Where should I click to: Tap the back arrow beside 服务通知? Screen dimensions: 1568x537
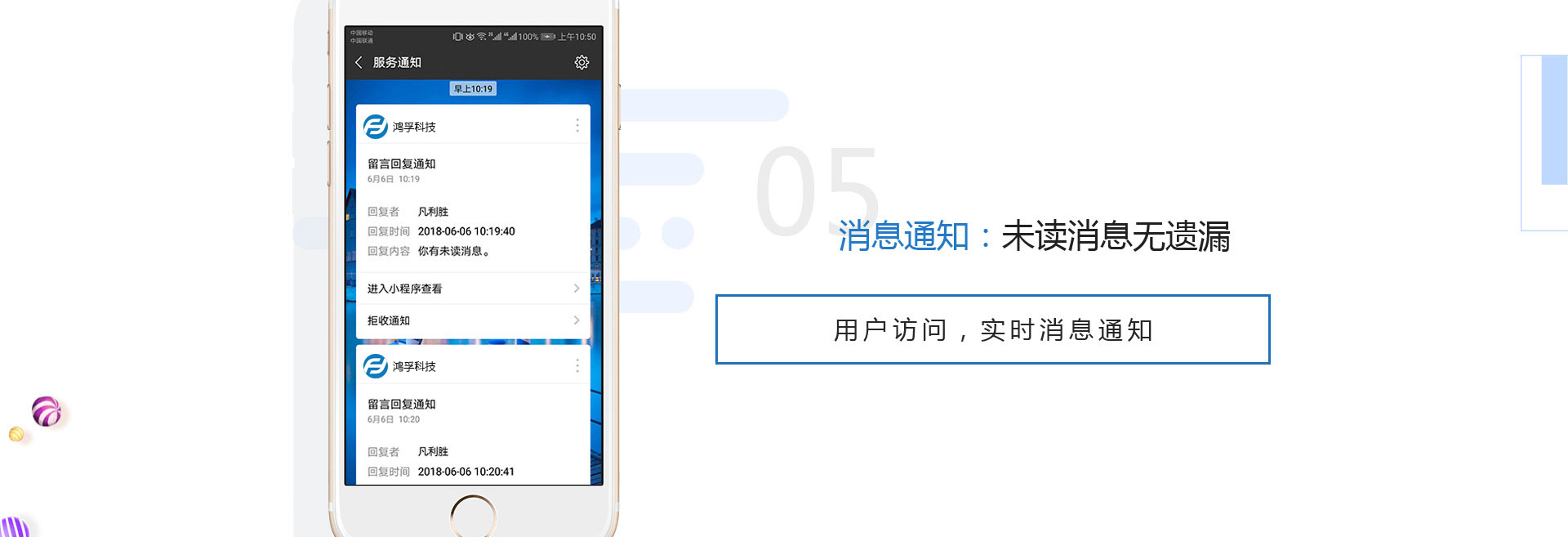click(x=359, y=62)
